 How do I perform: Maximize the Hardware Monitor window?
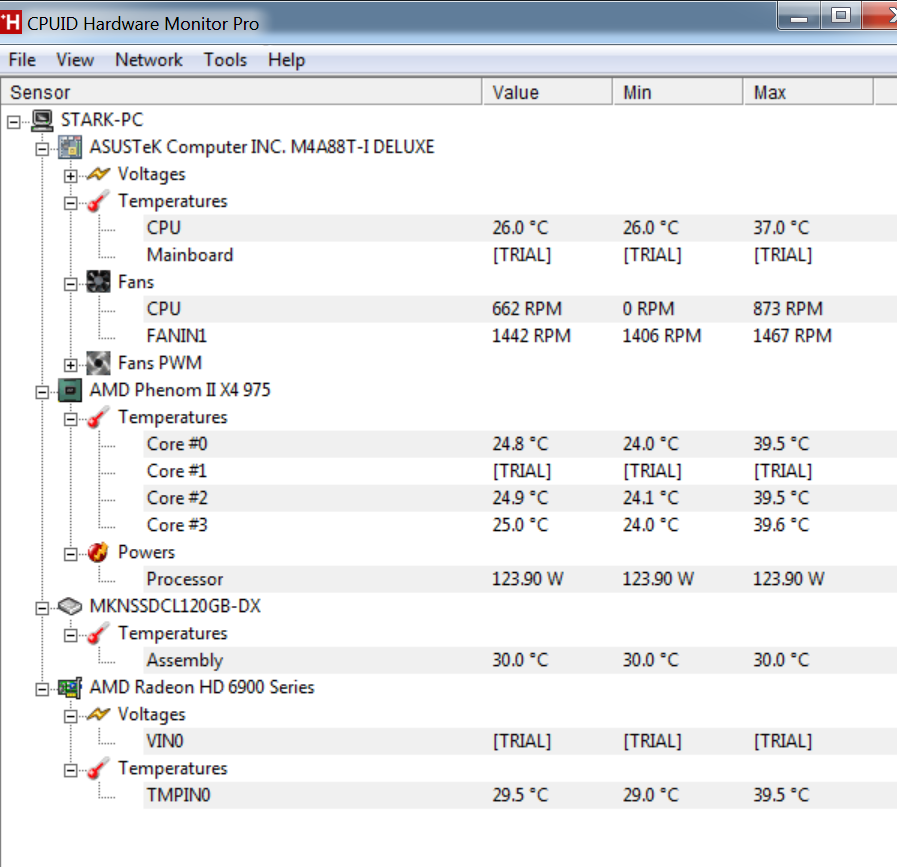tap(840, 16)
